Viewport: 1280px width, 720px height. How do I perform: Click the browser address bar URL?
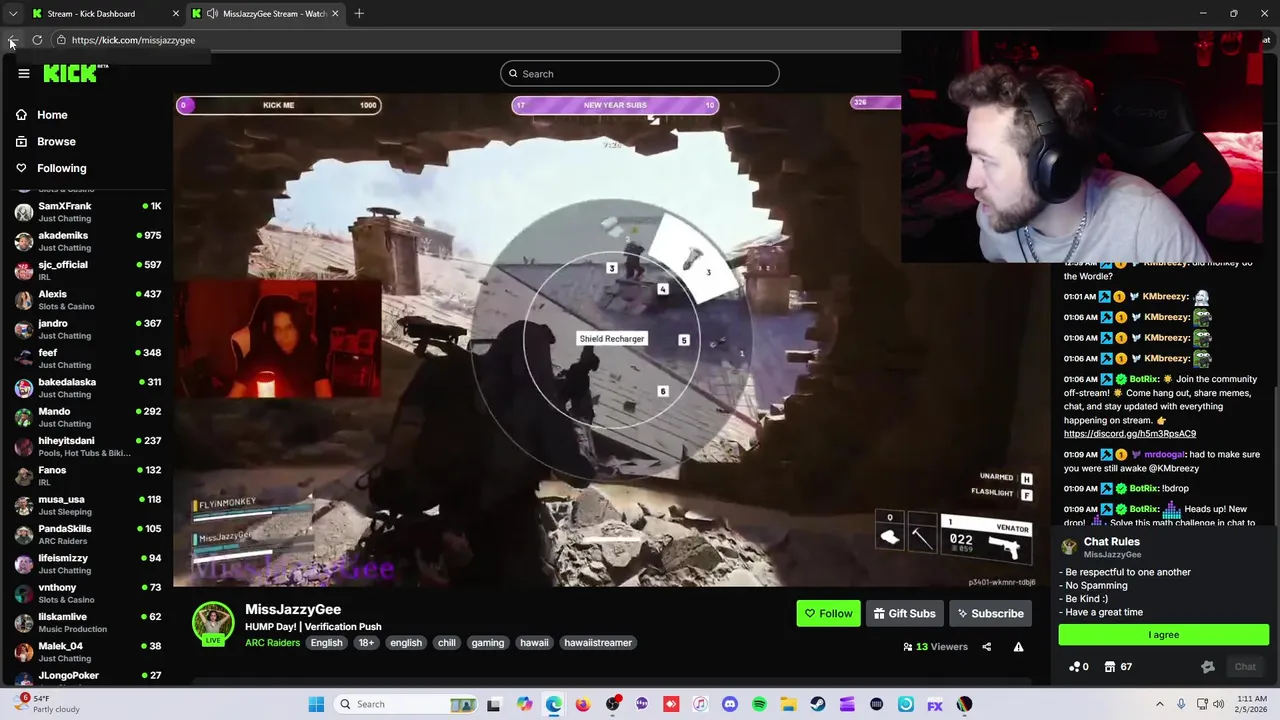133,40
